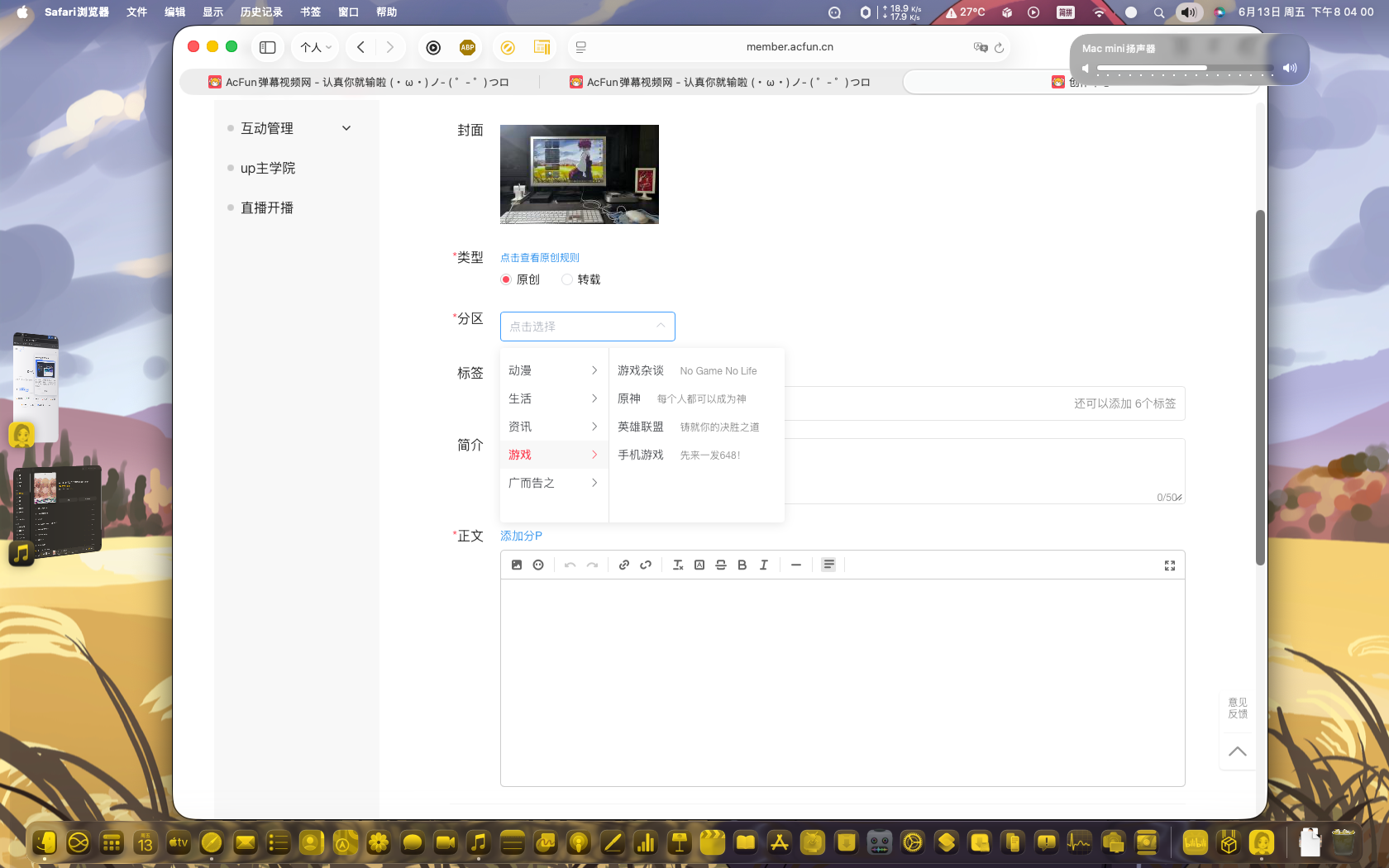The image size is (1389, 868).
Task: Click the 意见反馈 feedback button
Action: 1238,708
